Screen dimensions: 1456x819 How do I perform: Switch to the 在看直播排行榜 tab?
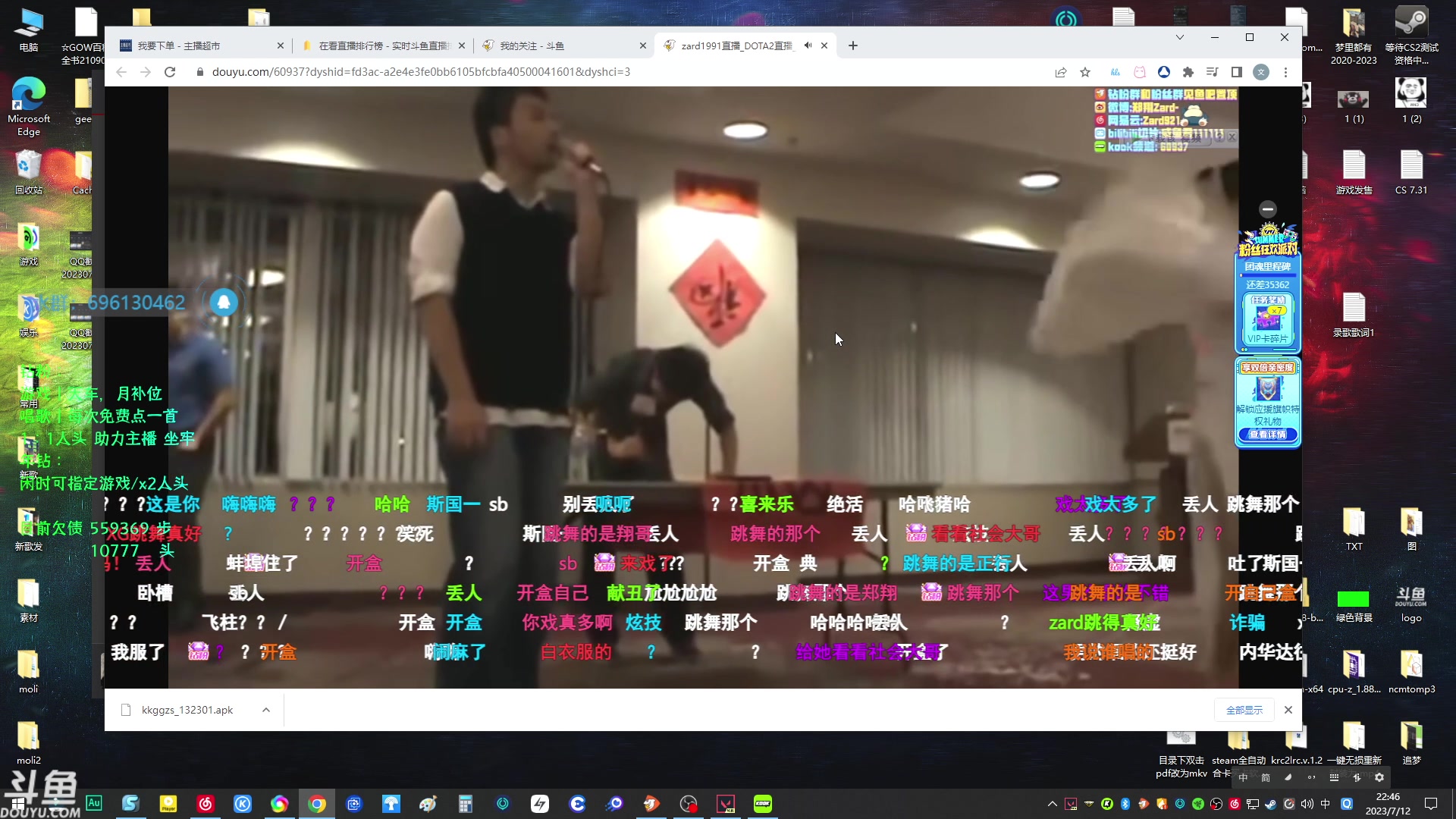coord(384,45)
